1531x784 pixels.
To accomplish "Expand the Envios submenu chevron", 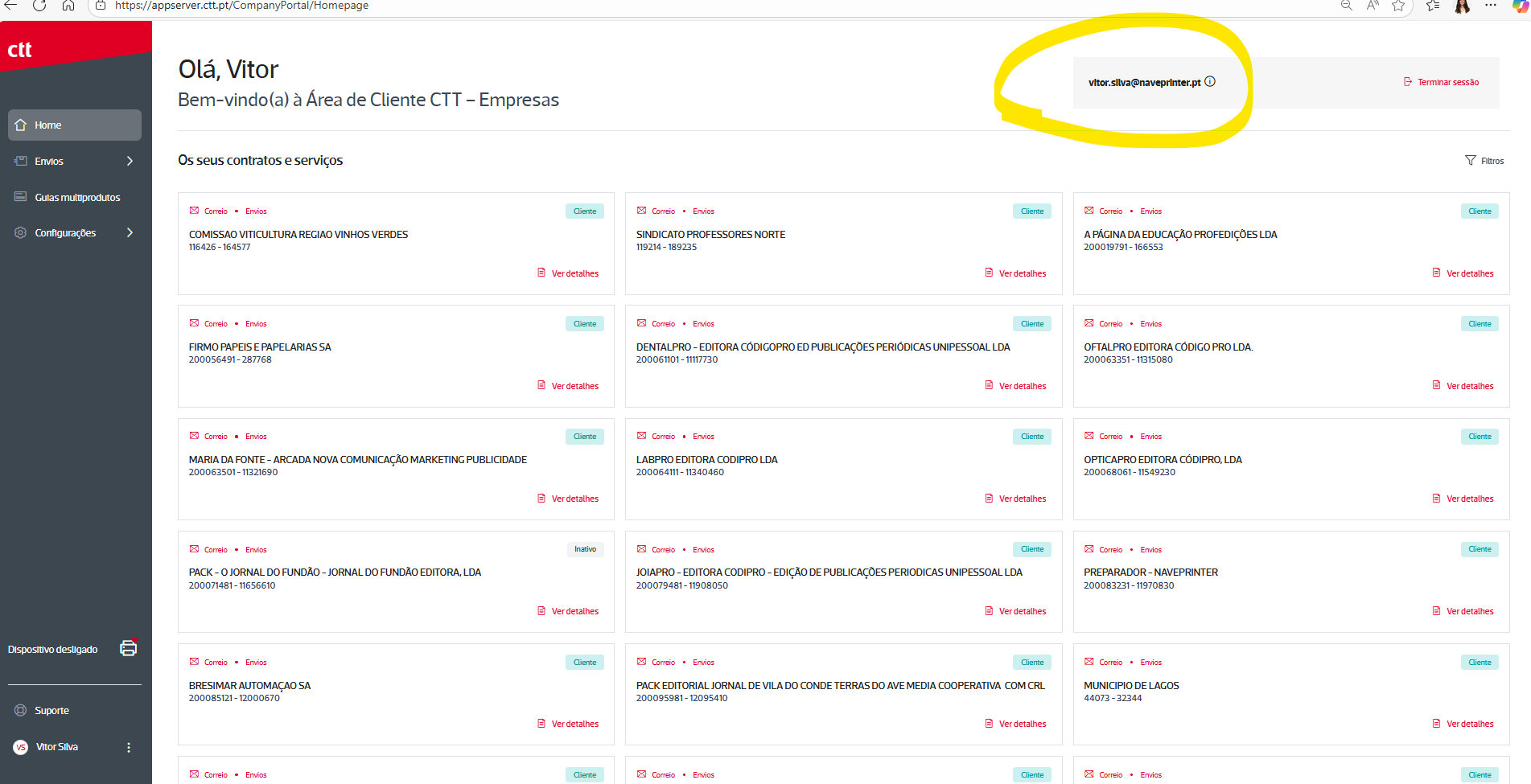I will tap(130, 161).
